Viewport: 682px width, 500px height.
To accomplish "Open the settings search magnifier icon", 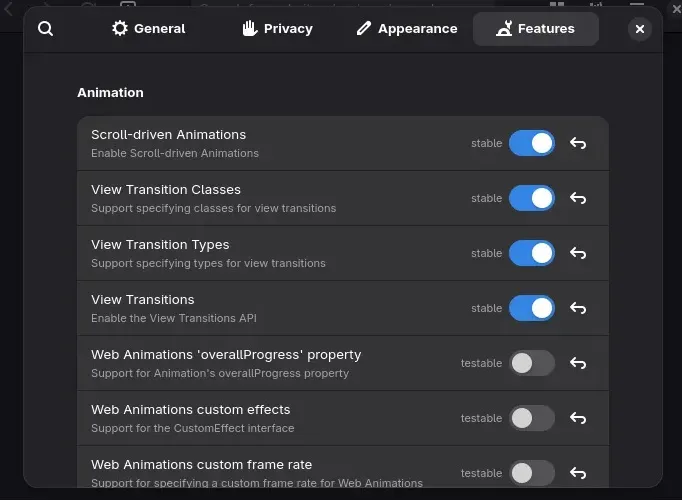I will click(45, 29).
